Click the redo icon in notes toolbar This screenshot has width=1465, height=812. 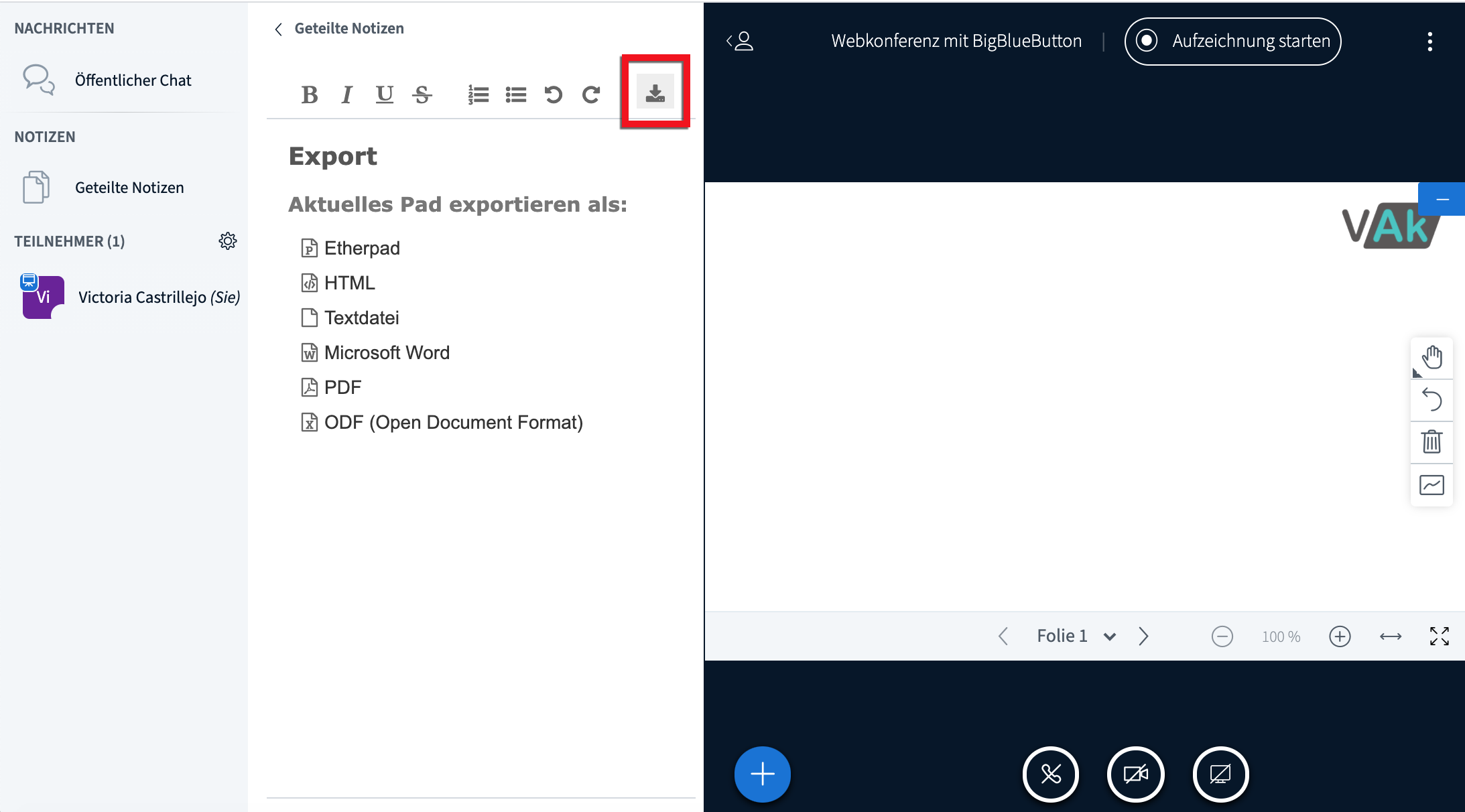[x=590, y=94]
